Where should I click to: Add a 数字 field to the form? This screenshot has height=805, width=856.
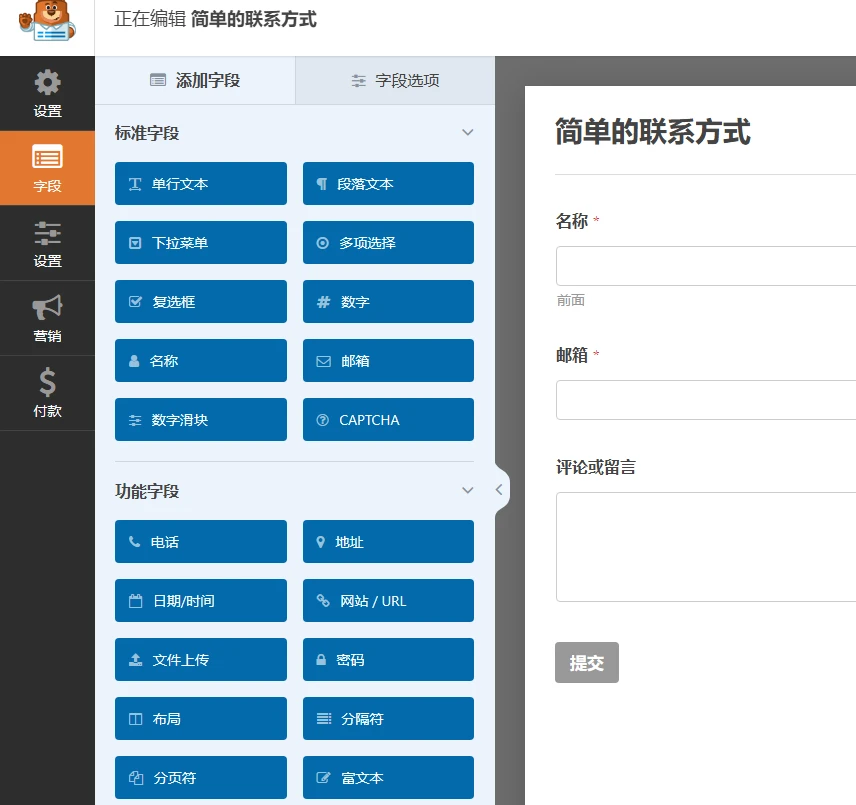pyautogui.click(x=388, y=301)
